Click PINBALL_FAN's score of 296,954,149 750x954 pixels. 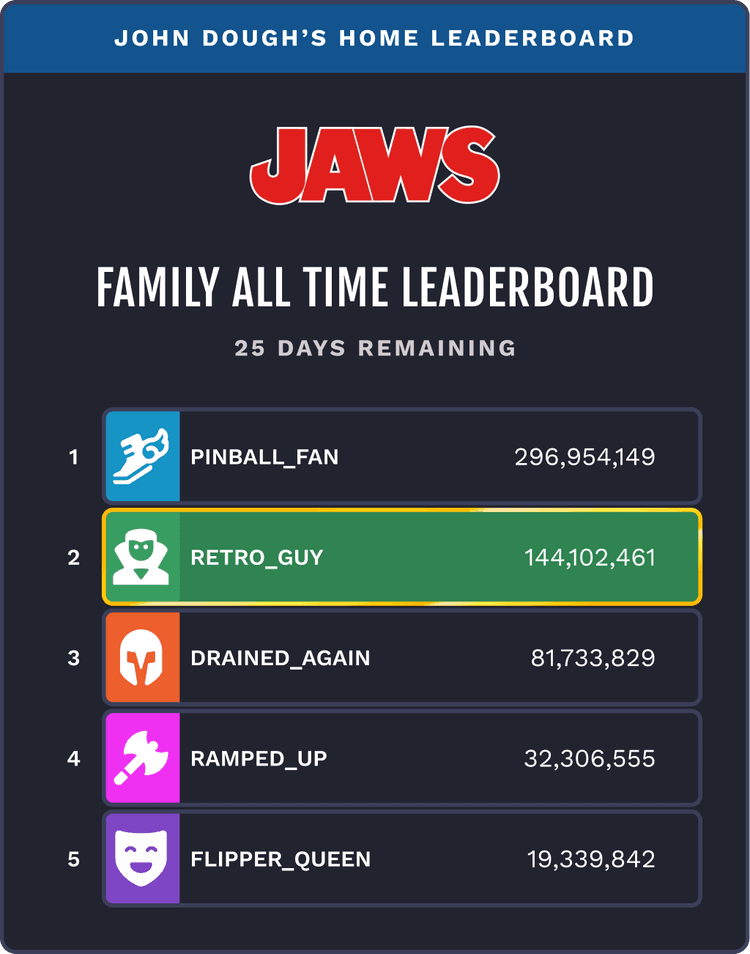click(584, 457)
